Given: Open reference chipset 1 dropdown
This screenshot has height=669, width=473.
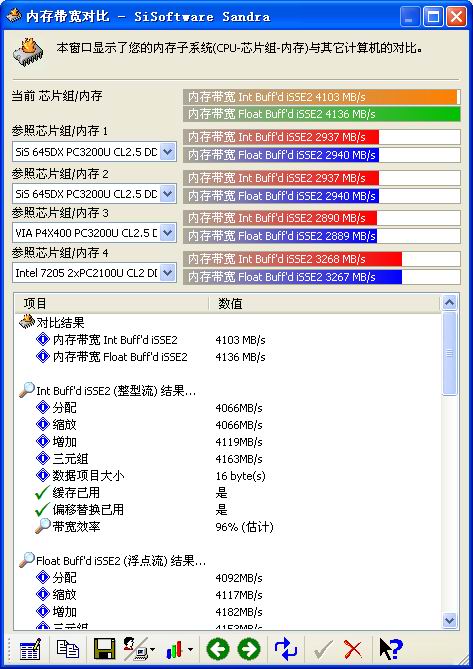Looking at the screenshot, I should coord(168,151).
